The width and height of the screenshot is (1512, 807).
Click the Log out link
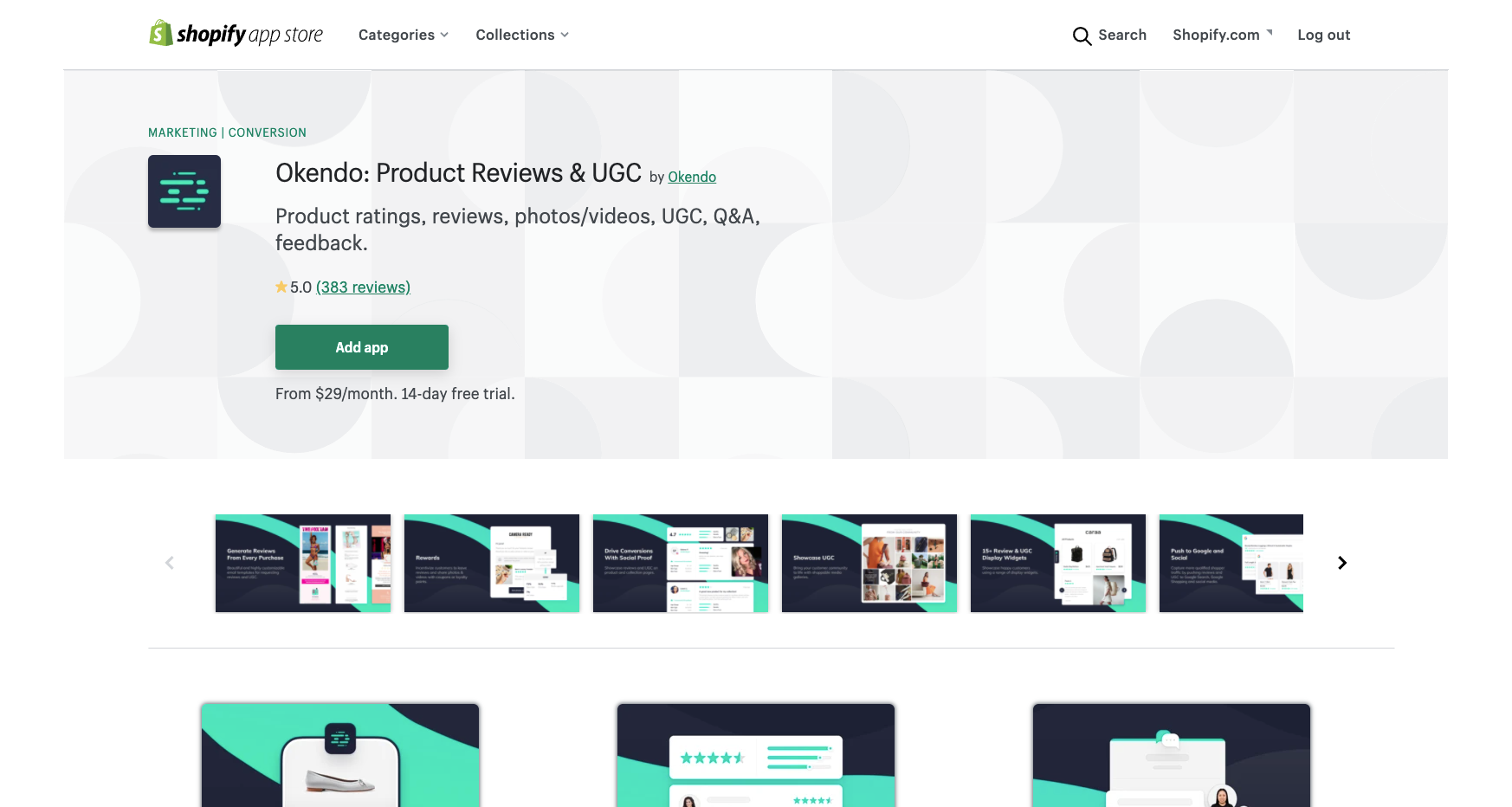click(x=1324, y=35)
